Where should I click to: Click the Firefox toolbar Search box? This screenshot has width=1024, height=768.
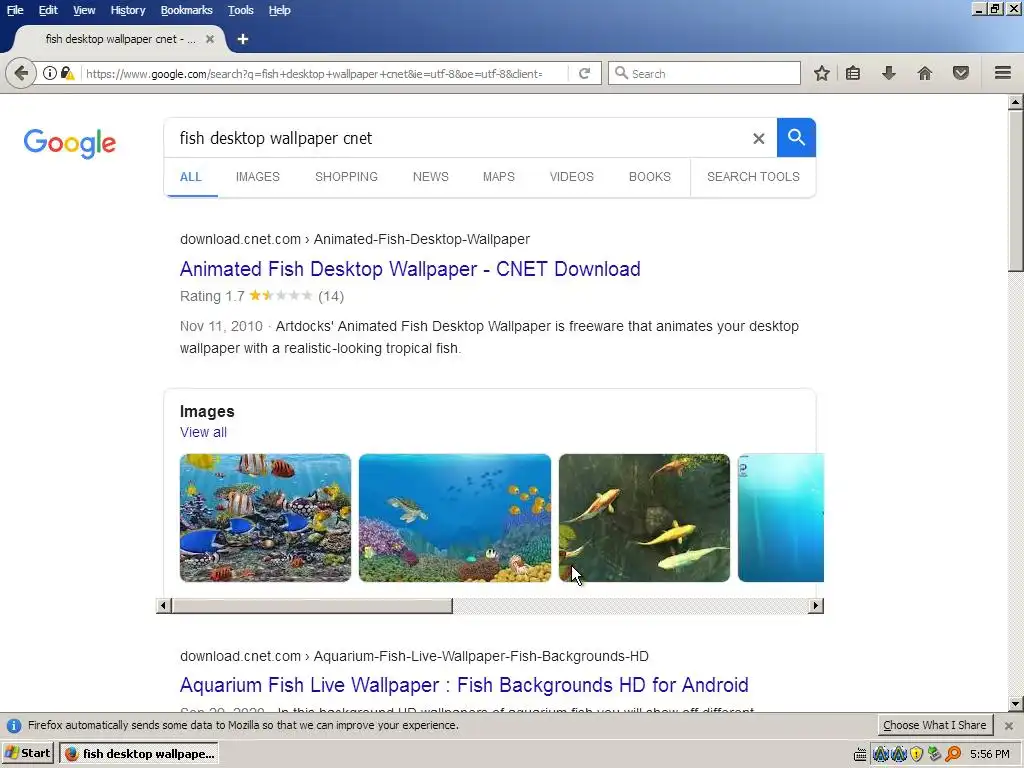coord(704,73)
